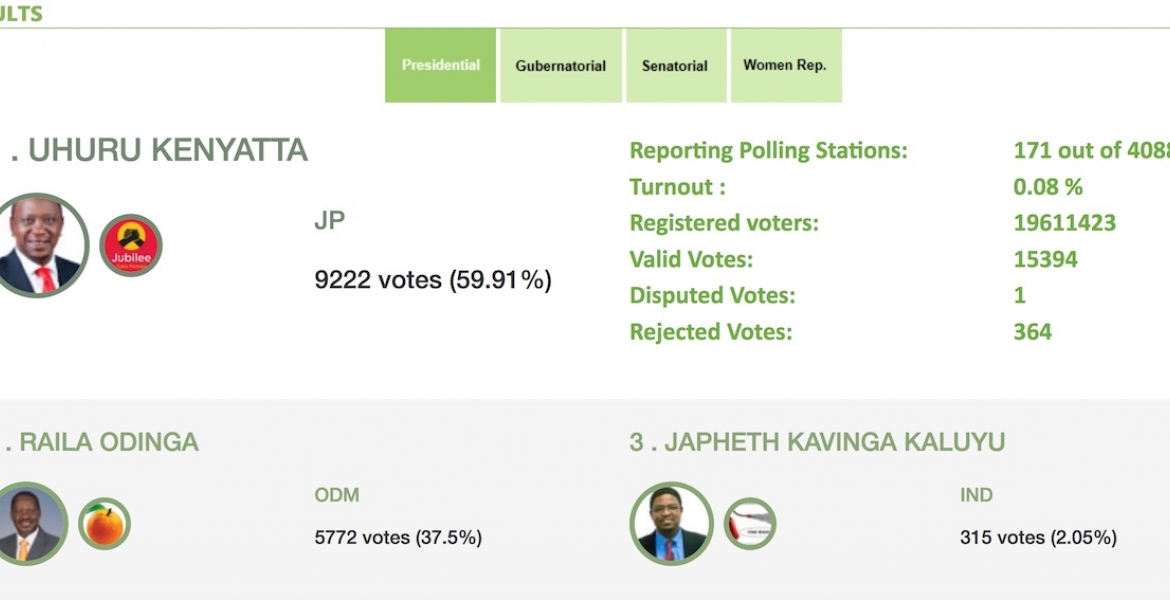Click the Registered voters number 19611423
This screenshot has width=1170, height=600.
tap(1065, 222)
